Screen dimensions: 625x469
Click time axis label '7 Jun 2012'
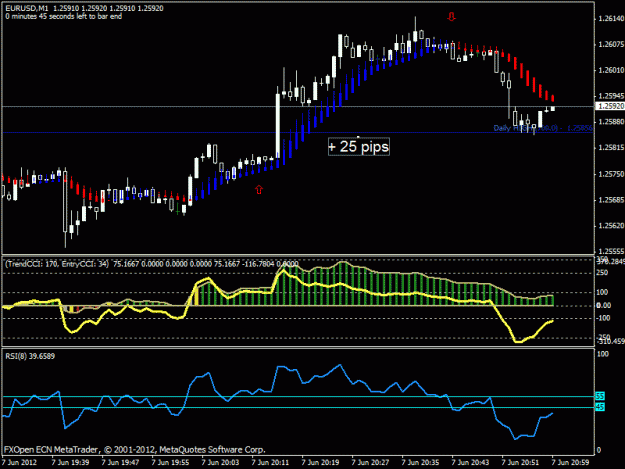[x=20, y=463]
